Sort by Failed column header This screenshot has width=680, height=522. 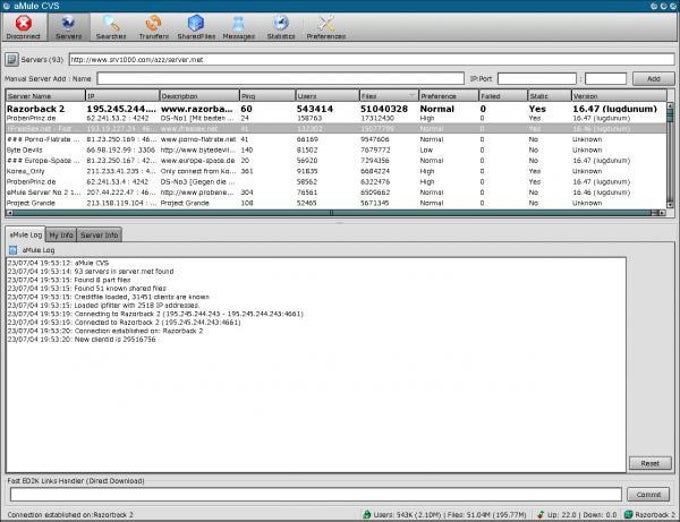pos(503,96)
